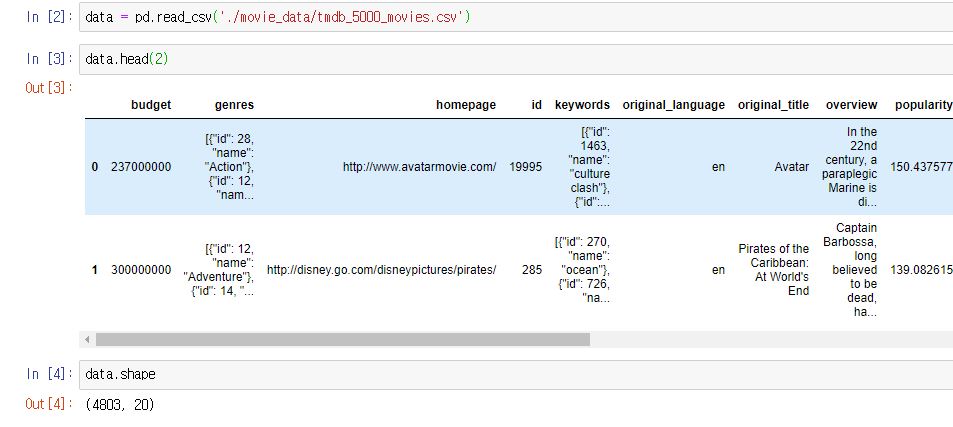Click the ocean keywords cell
The image size is (953, 427).
pos(582,270)
